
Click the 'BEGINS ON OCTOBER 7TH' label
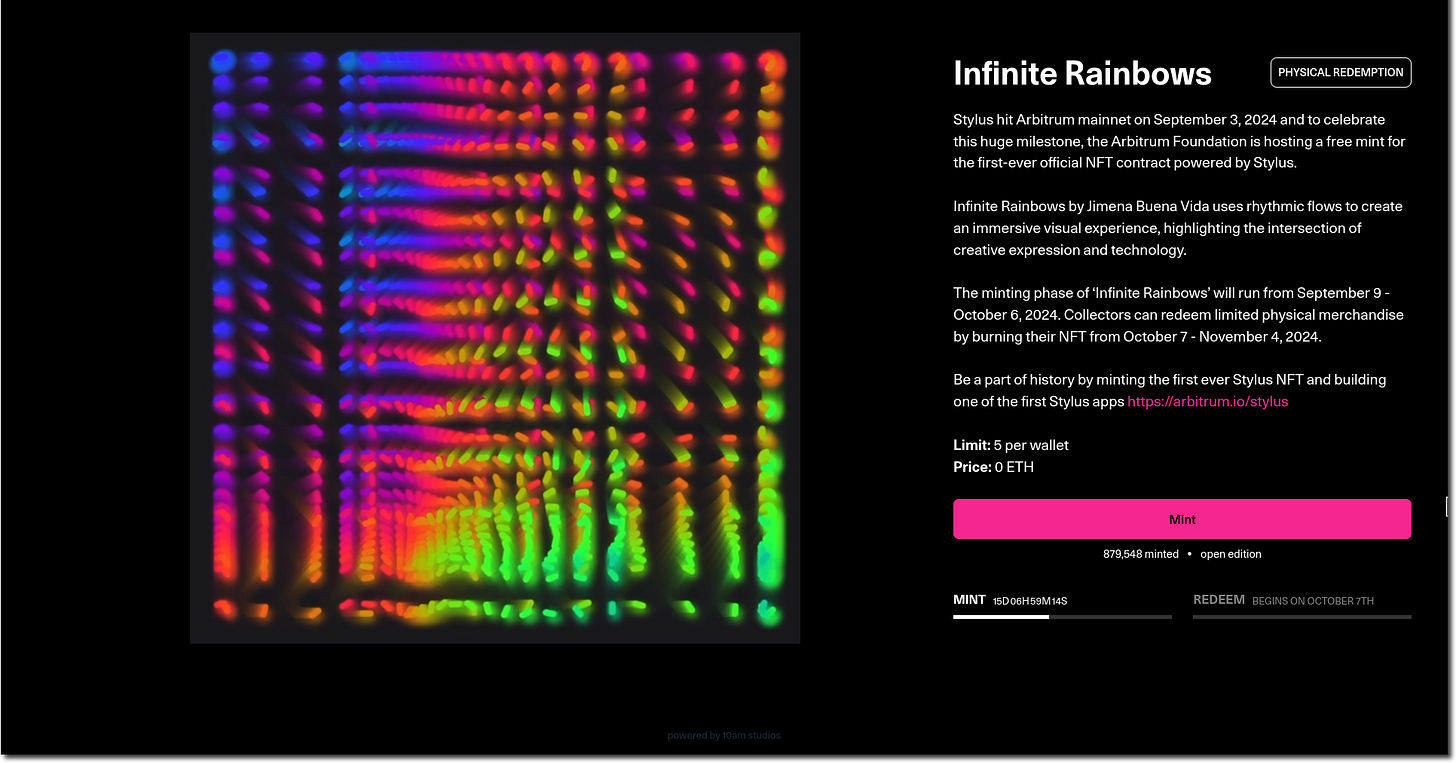1313,601
